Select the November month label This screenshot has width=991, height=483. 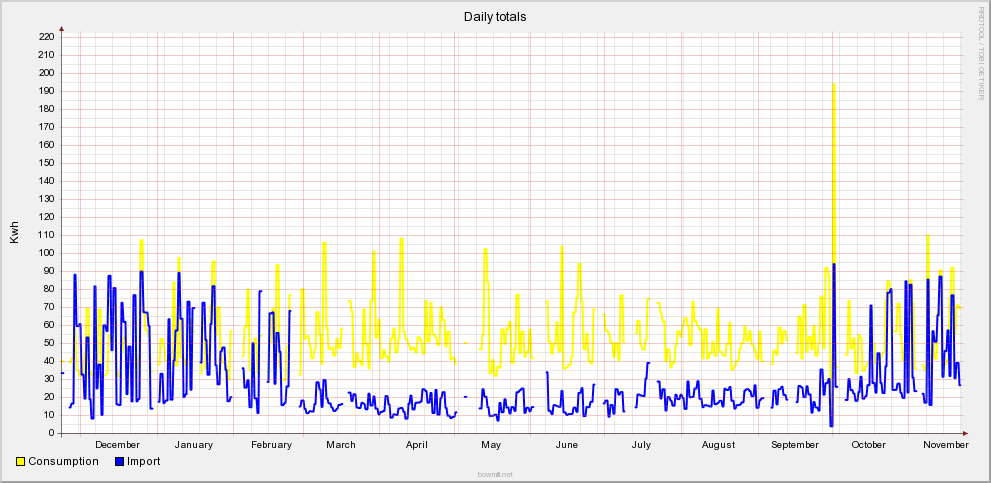[x=946, y=445]
